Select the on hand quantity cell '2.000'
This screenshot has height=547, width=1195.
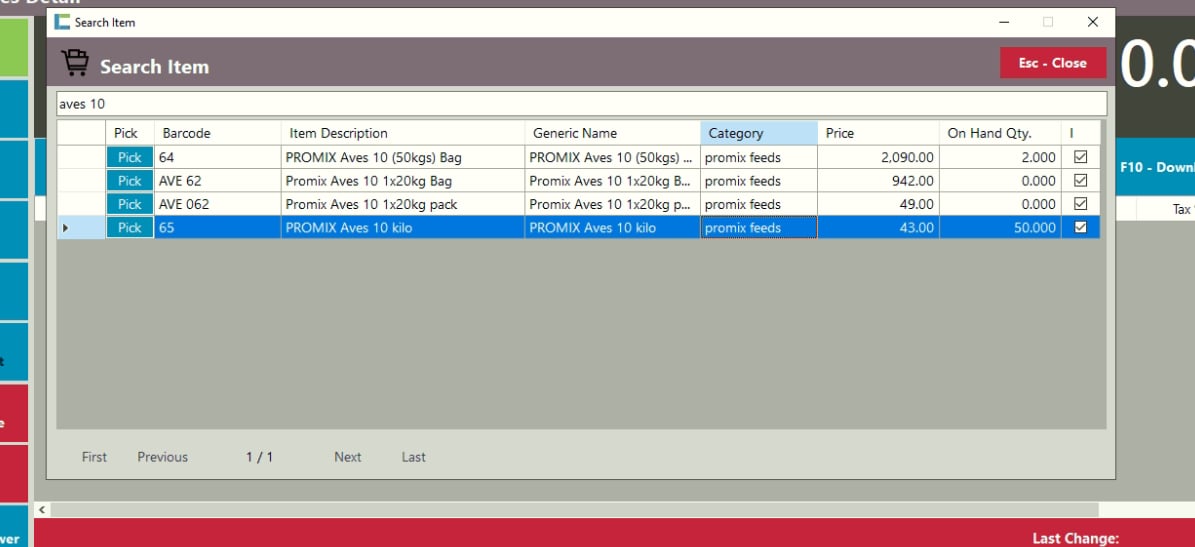click(1000, 157)
